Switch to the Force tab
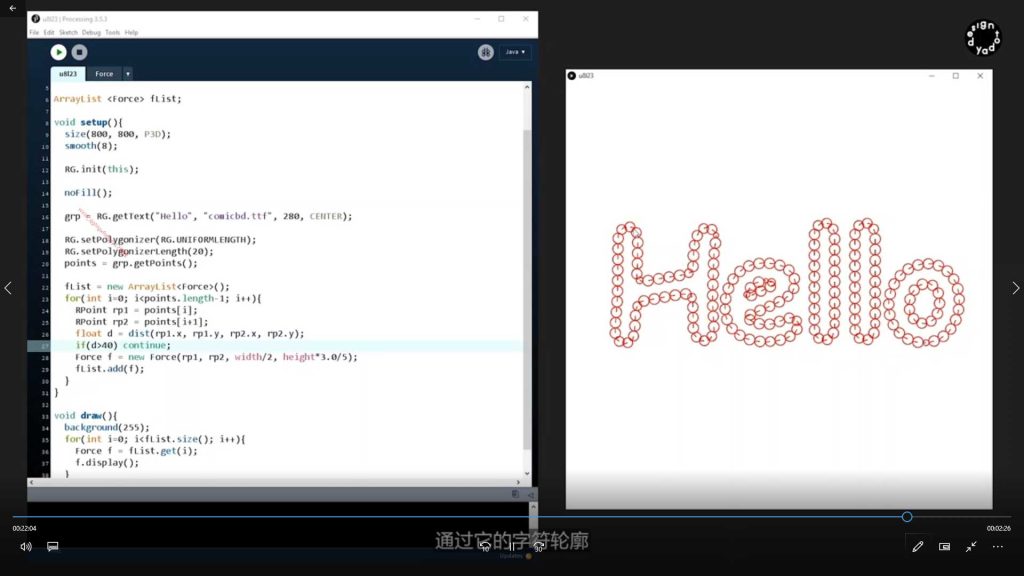The image size is (1024, 576). pos(104,74)
